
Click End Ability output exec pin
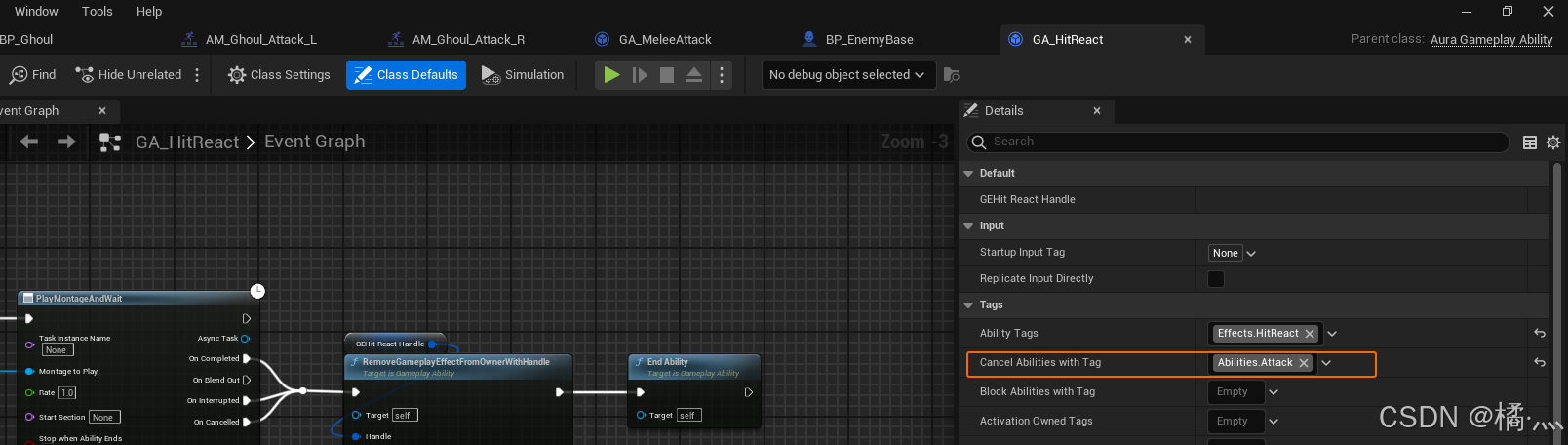tap(749, 392)
